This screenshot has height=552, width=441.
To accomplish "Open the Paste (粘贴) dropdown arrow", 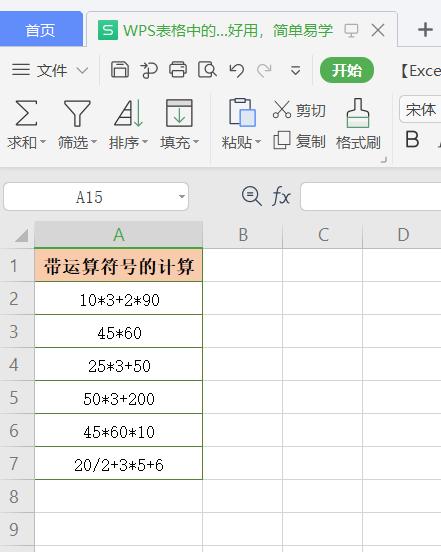I will (258, 142).
